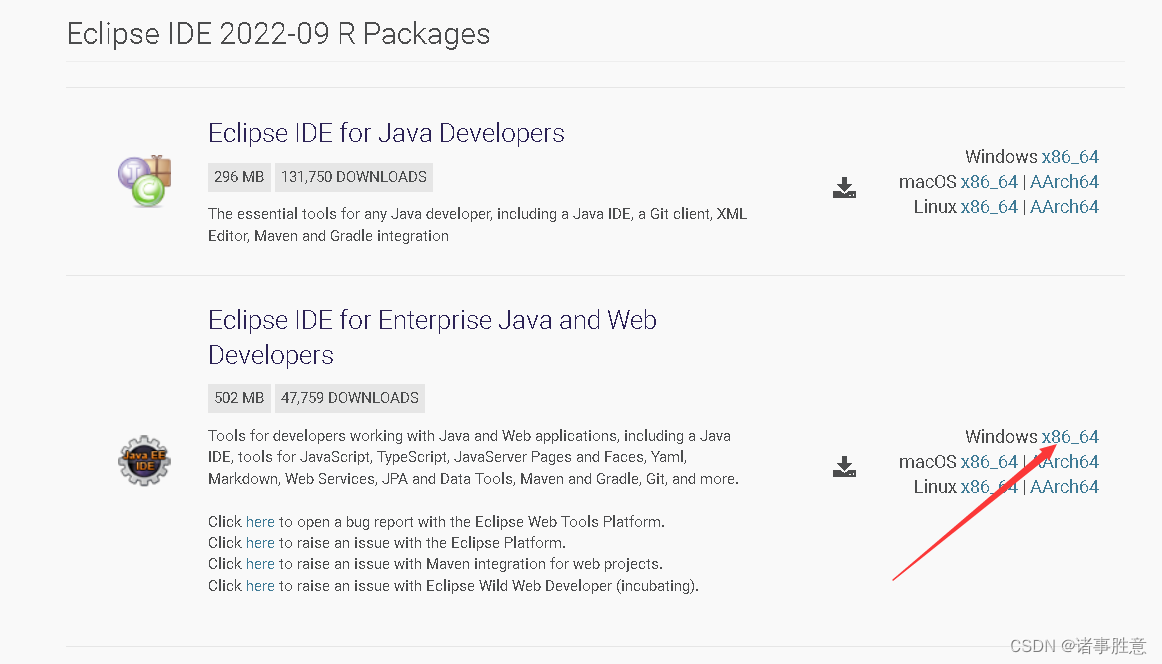
Task: Click the download icon for Java Developers
Action: [844, 187]
